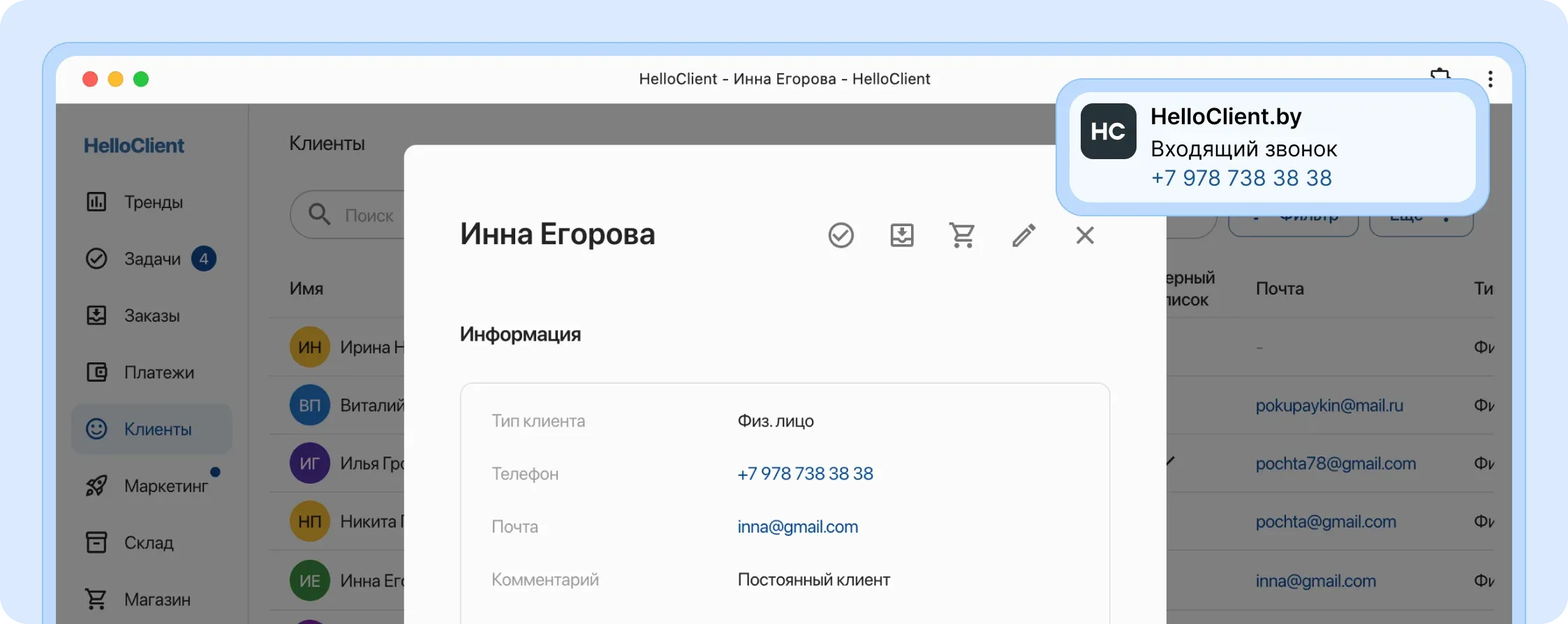Click the HelloClient.by notification title
The width and height of the screenshot is (1568, 624).
tap(1226, 117)
